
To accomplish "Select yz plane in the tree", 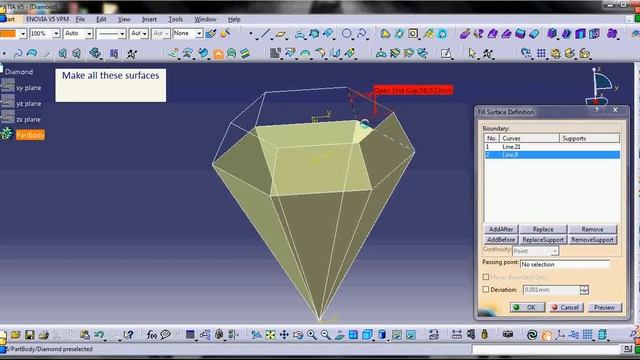I will (28, 104).
